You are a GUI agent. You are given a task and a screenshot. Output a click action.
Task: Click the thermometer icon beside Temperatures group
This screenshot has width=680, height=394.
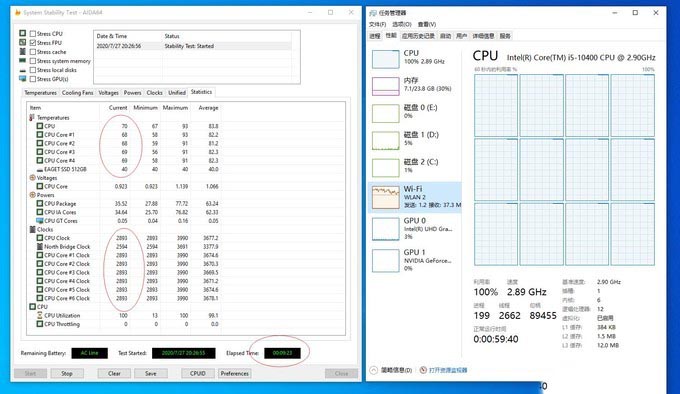point(32,117)
